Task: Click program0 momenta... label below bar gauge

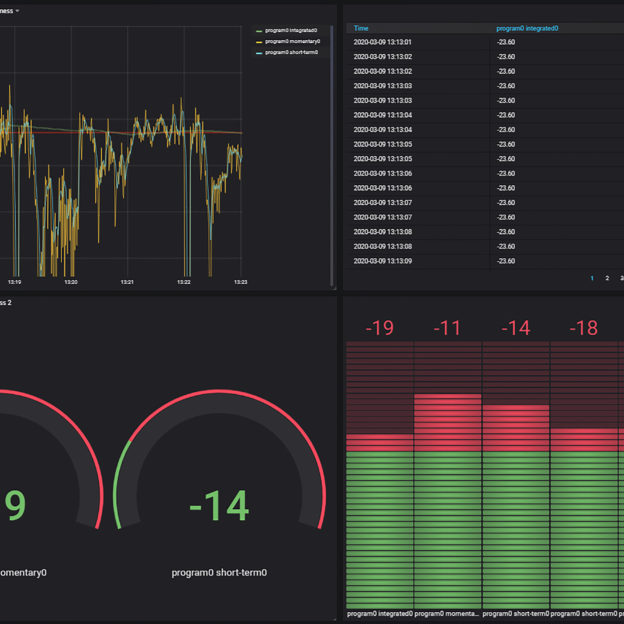Action: tap(447, 614)
